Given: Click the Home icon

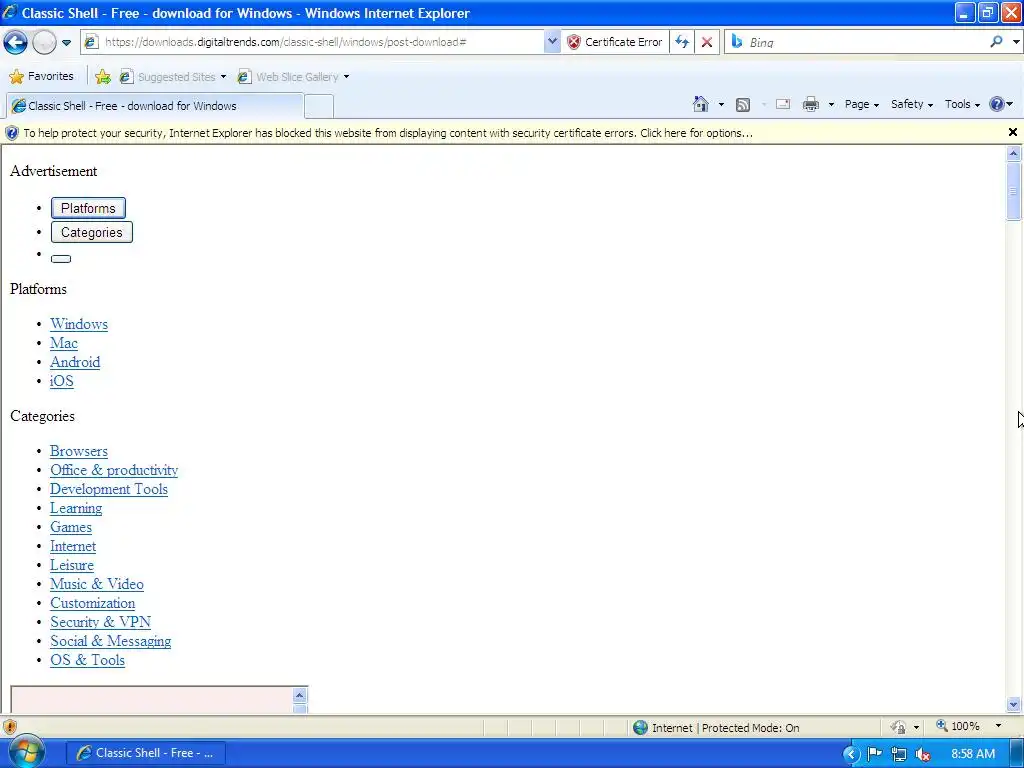Looking at the screenshot, I should (701, 104).
